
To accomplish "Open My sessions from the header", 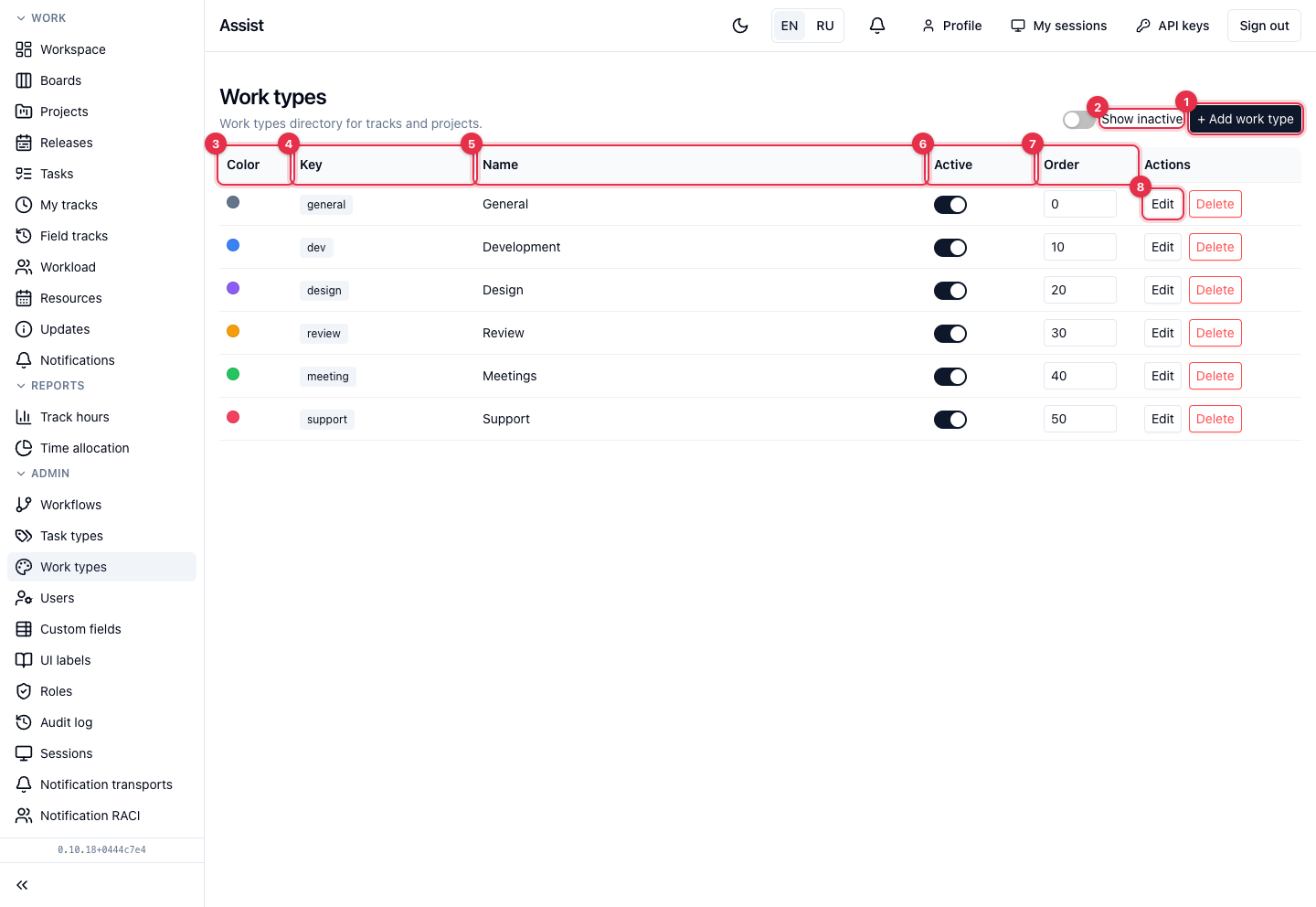I will [x=1058, y=26].
